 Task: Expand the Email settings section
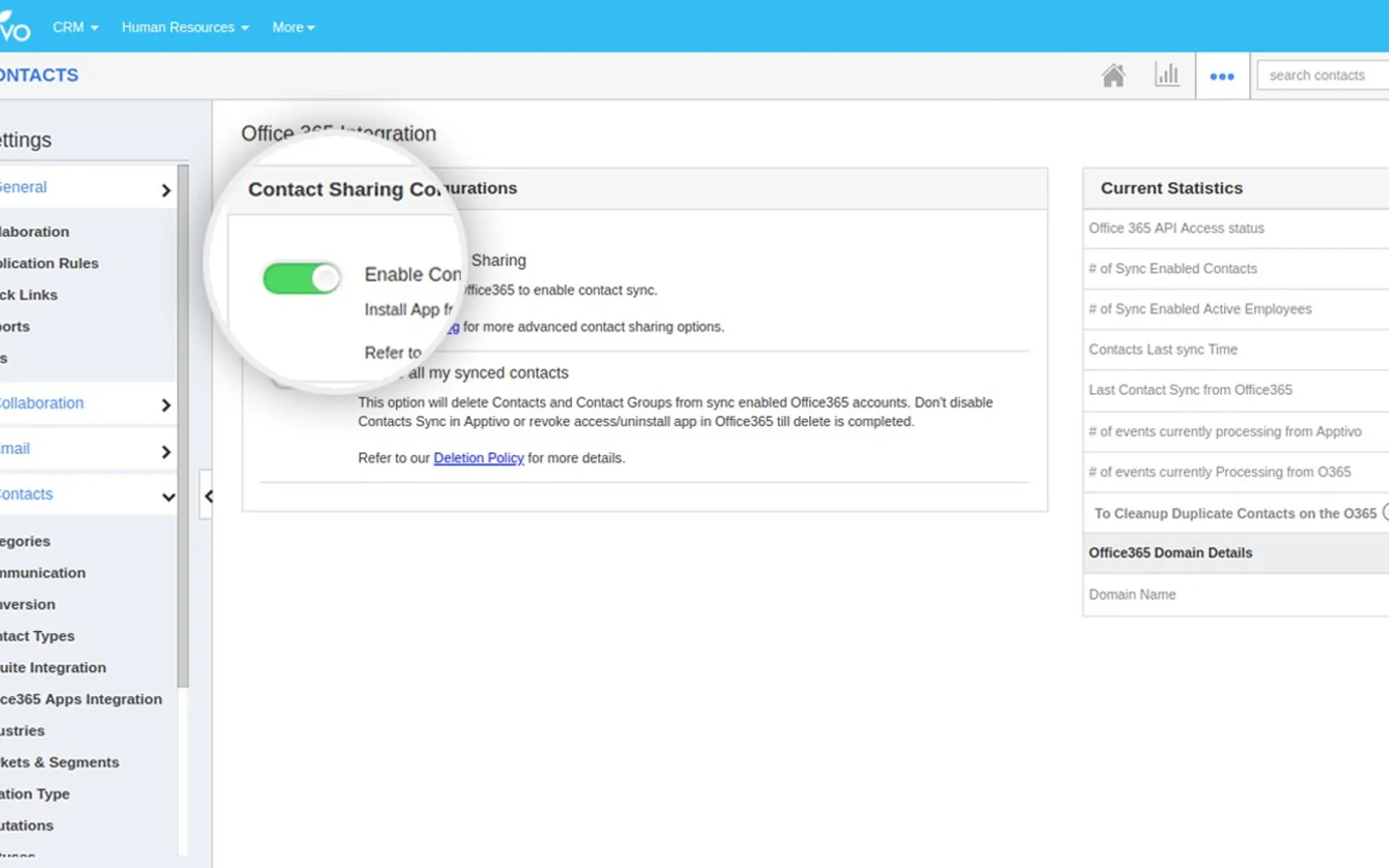(88, 450)
